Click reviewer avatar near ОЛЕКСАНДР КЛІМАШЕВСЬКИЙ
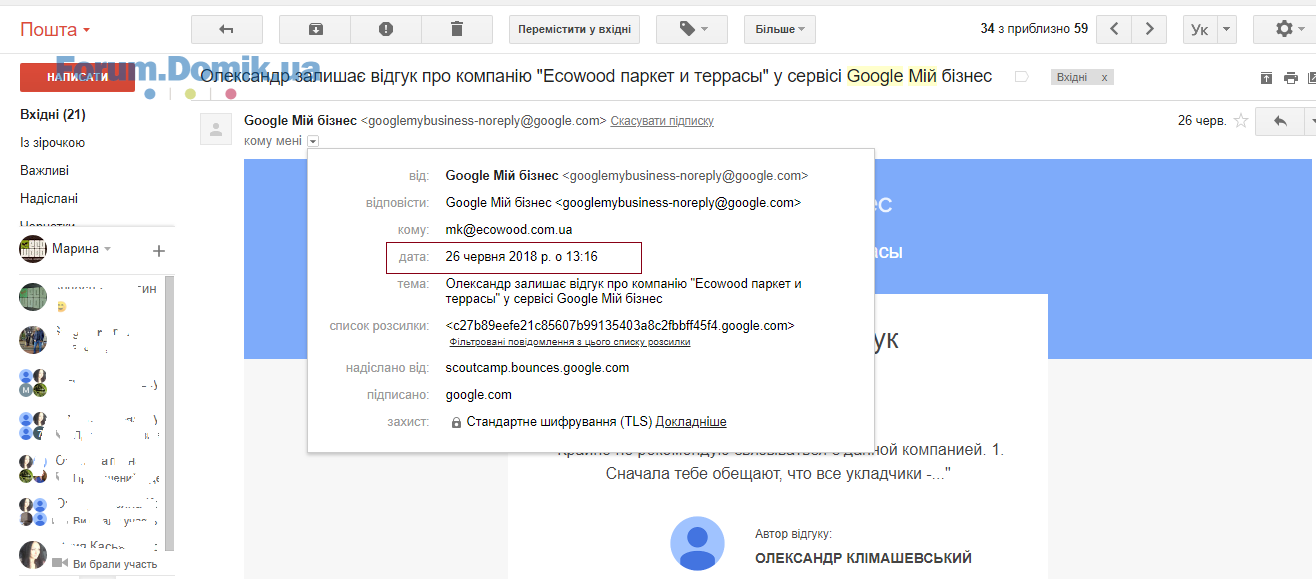The width and height of the screenshot is (1316, 579). (x=698, y=546)
